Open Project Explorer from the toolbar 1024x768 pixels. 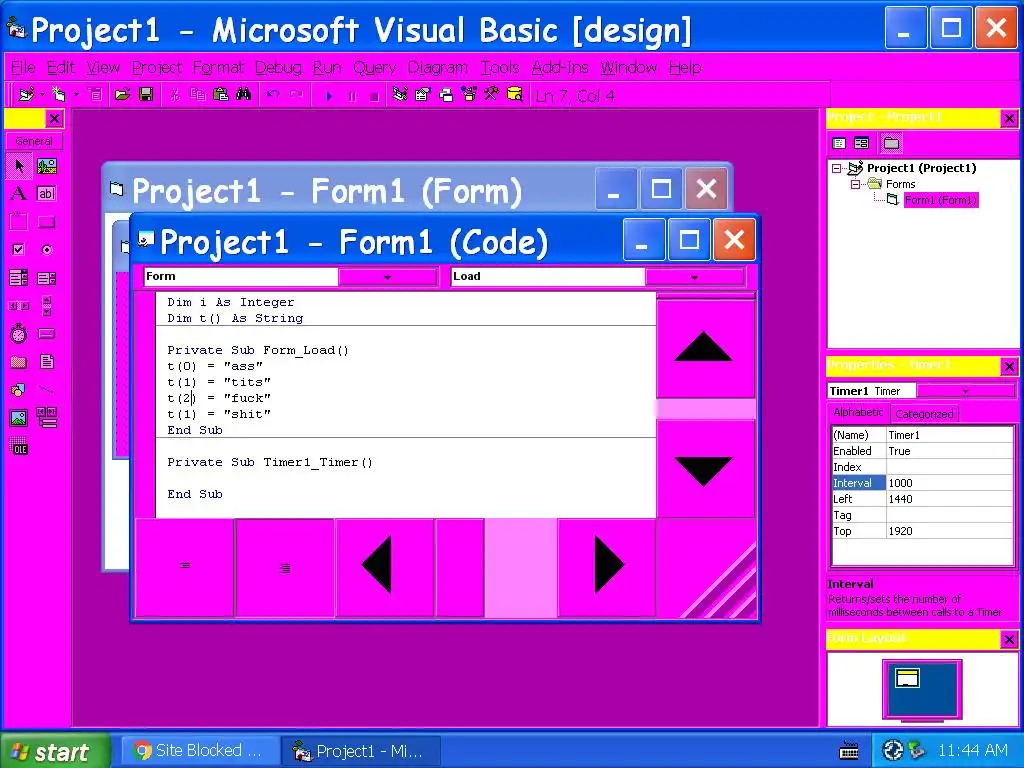coord(400,95)
